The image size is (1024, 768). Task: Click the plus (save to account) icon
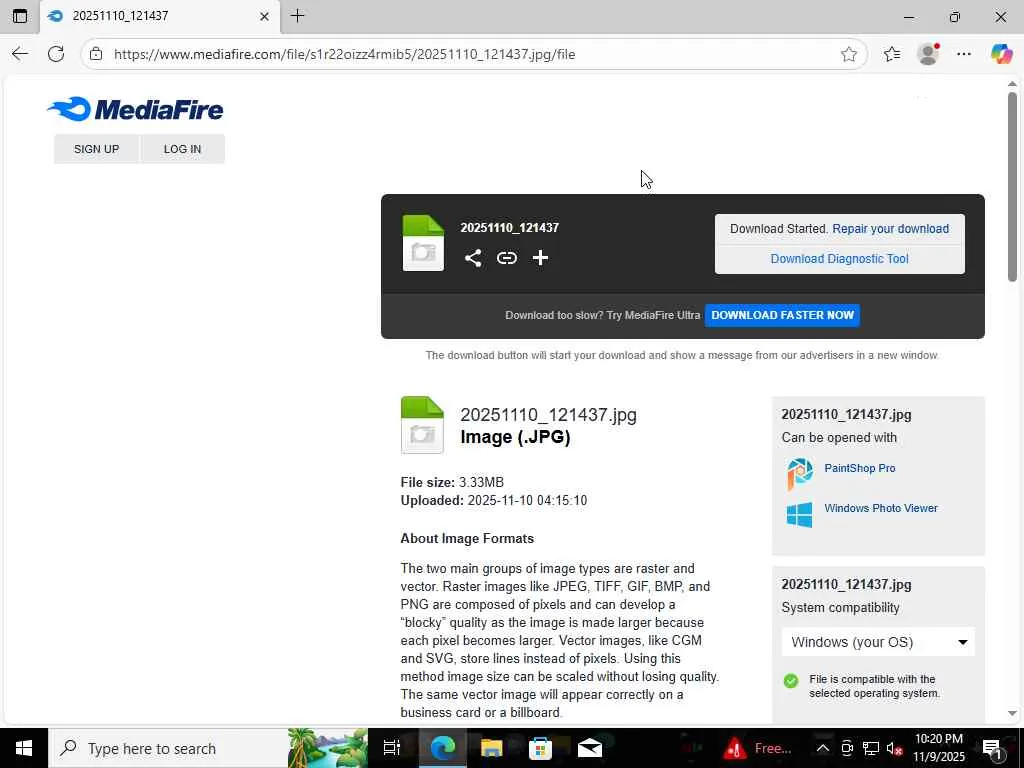(540, 258)
